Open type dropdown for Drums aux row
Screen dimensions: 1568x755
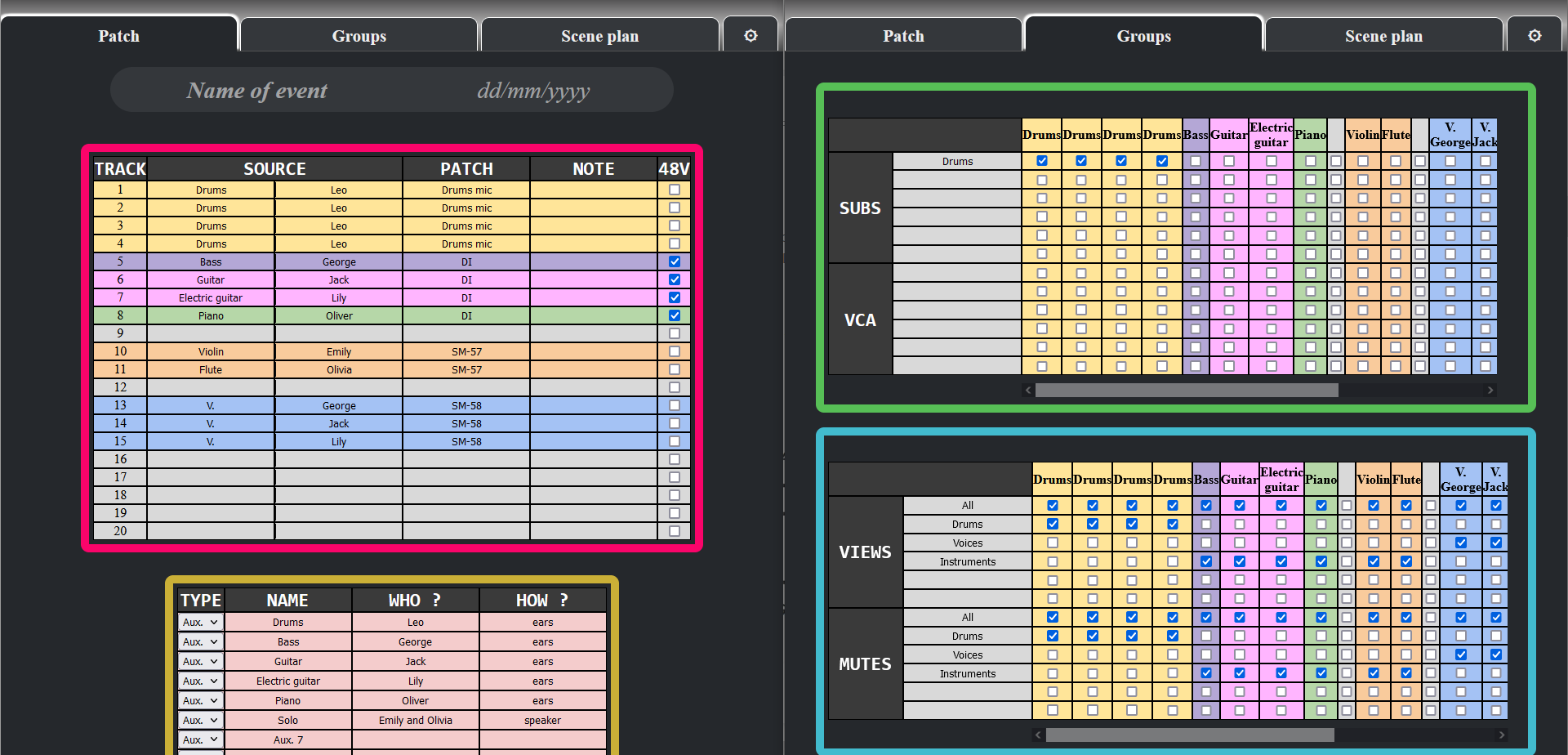[x=200, y=623]
